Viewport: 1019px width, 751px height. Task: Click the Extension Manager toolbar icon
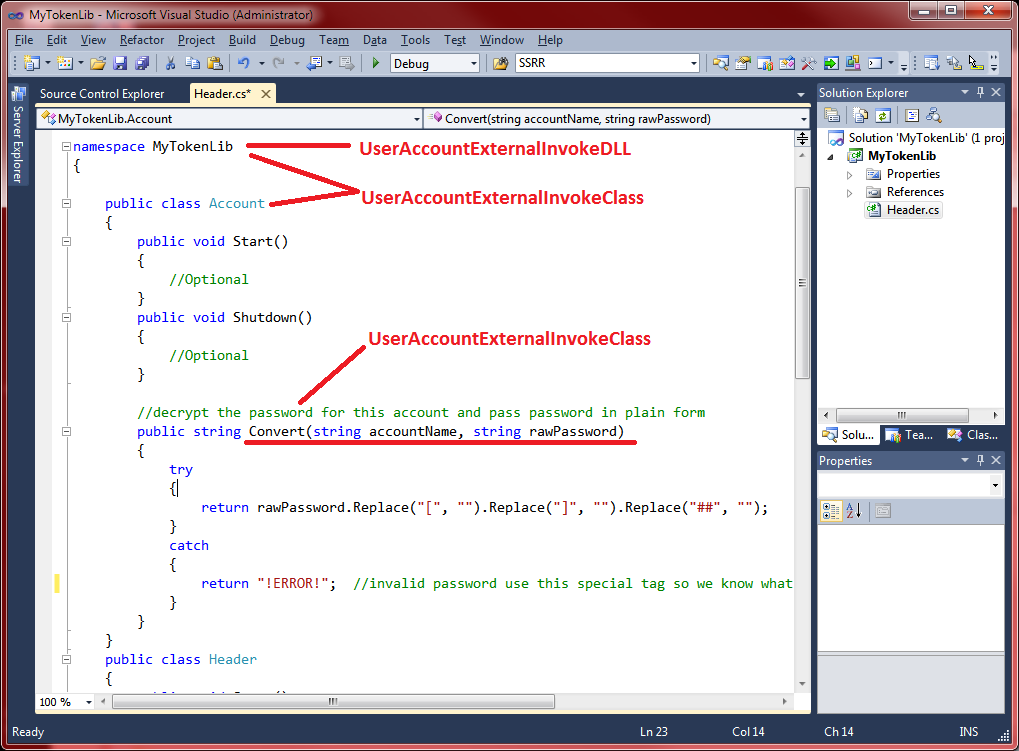[x=853, y=63]
